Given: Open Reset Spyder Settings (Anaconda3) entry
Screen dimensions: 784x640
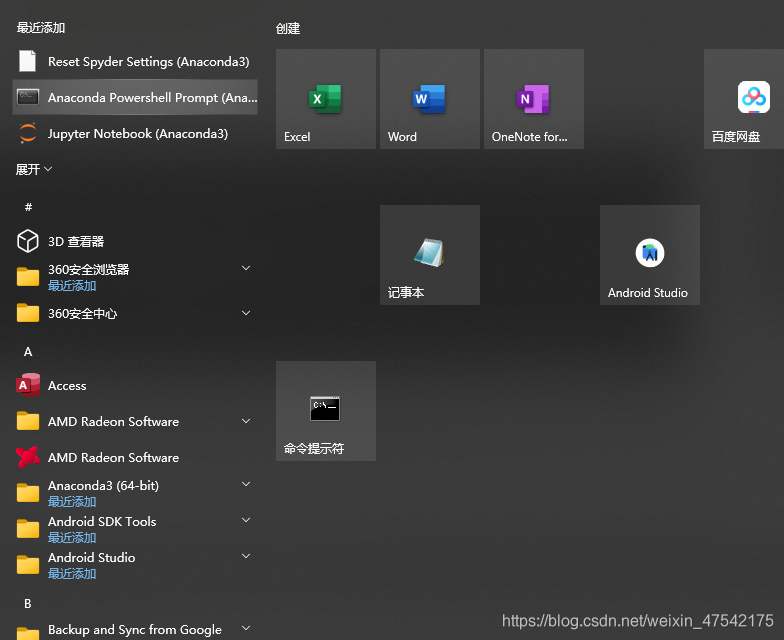Looking at the screenshot, I should 148,62.
